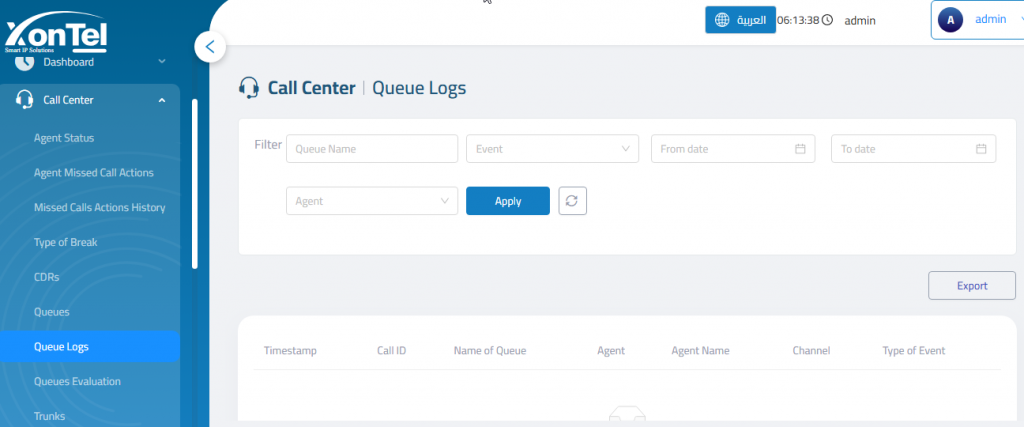Collapse the sidebar with the arrow button
The width and height of the screenshot is (1024, 427).
point(210,47)
